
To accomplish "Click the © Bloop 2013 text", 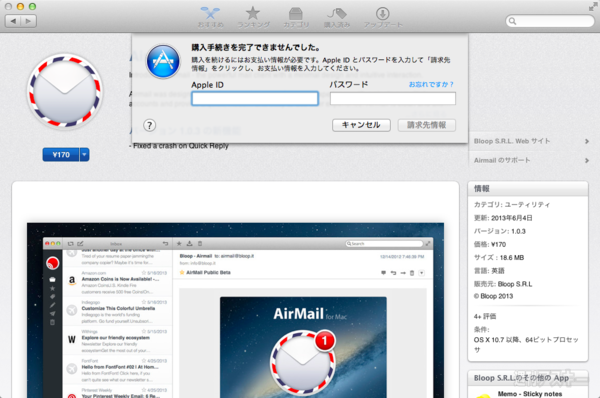I will [493, 296].
